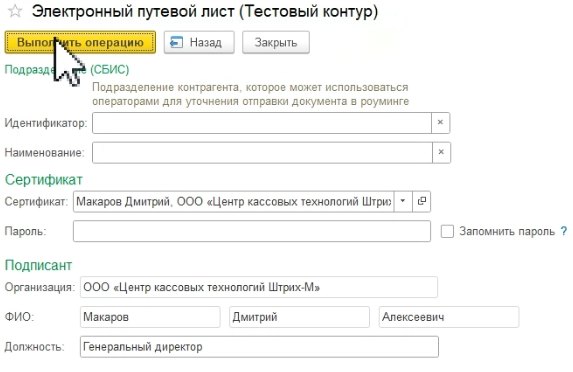Viewport: 573px width, 372px height.
Task: Focus the Наименование input field
Action: (262, 152)
